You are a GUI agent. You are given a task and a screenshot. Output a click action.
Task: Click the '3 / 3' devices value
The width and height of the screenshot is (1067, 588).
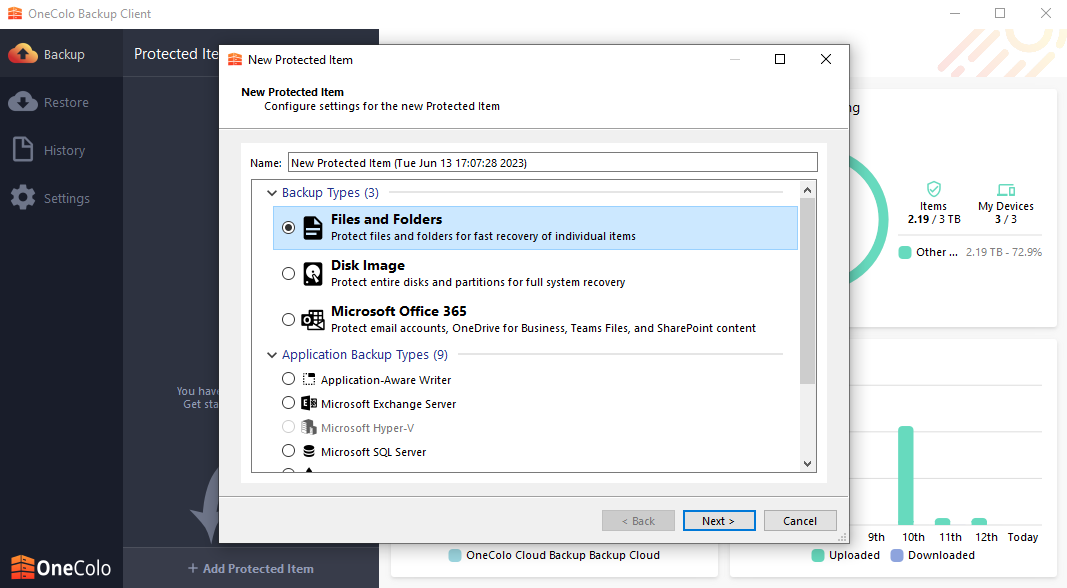click(1006, 219)
